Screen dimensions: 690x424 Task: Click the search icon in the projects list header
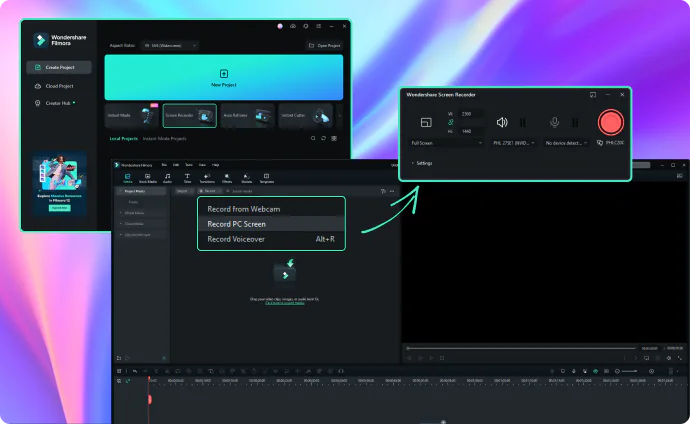(313, 138)
